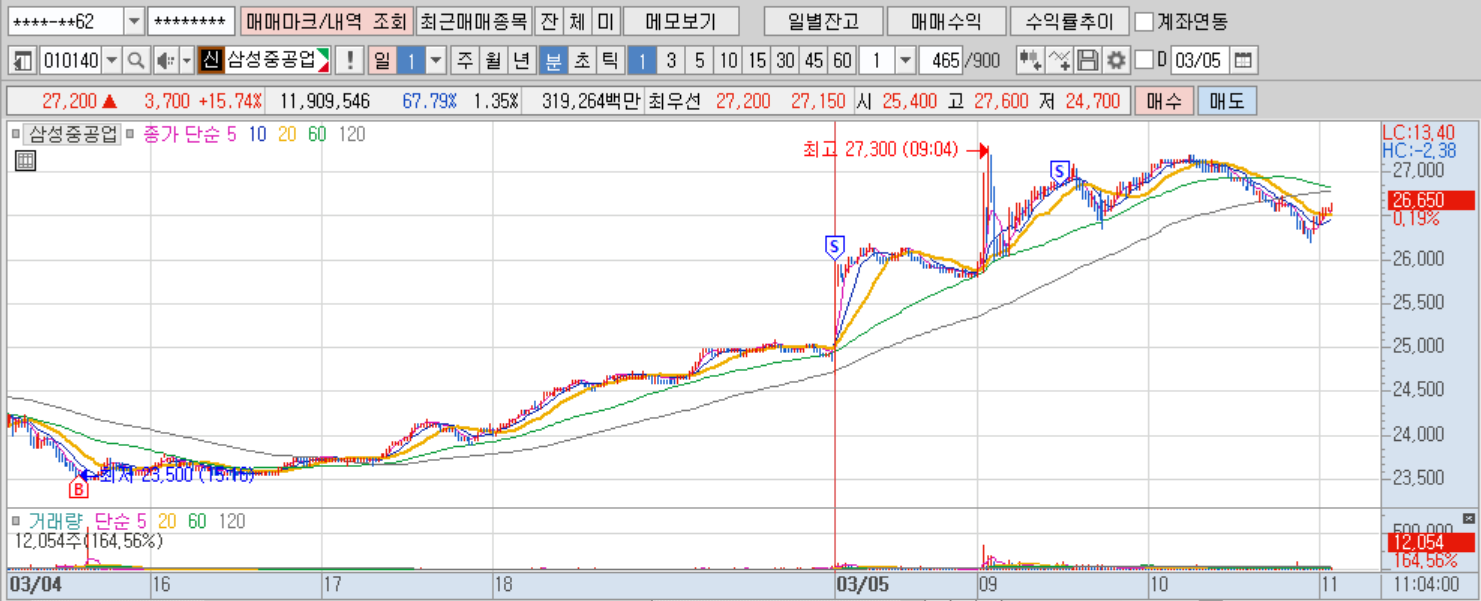Click the small box icon by volume scale
1481x601 pixels.
tap(1468, 518)
